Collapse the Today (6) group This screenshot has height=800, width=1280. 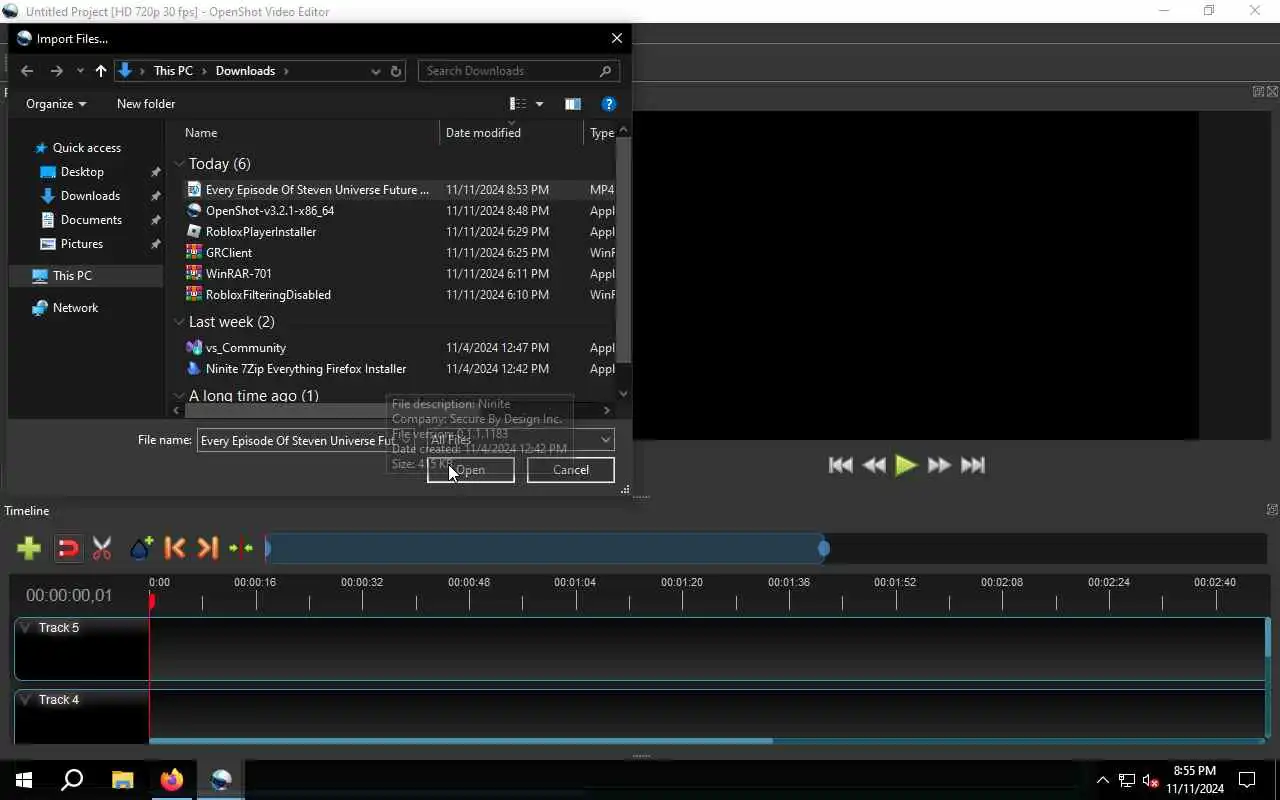[179, 164]
